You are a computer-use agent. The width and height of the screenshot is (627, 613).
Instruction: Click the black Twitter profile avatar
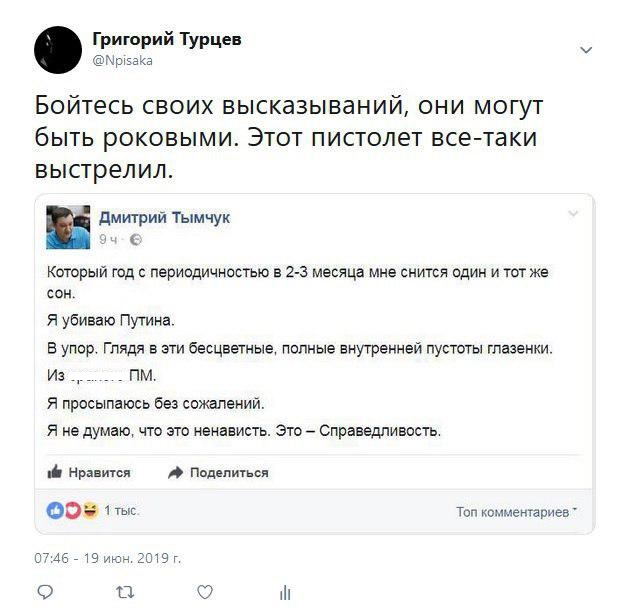59,49
